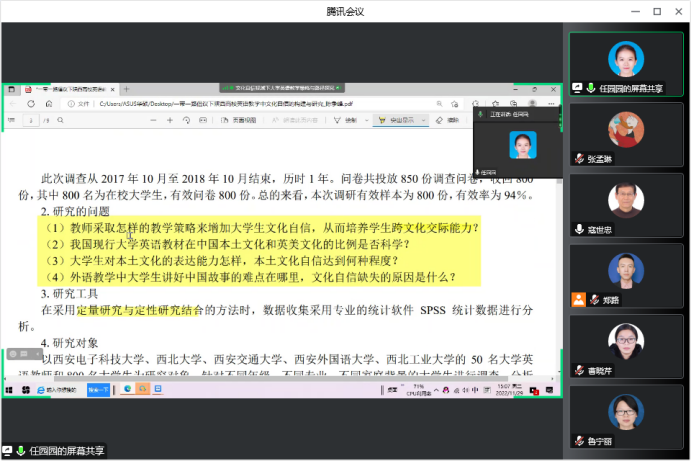Click the Page View button in PDF toolbar
Screen dimensions: 692x461
coord(238,120)
